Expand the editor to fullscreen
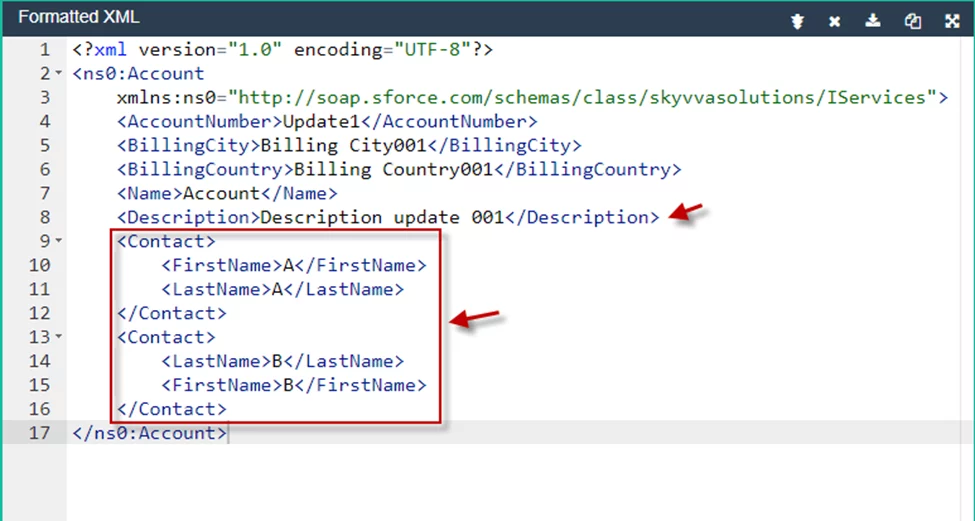975x521 pixels. pyautogui.click(x=951, y=21)
